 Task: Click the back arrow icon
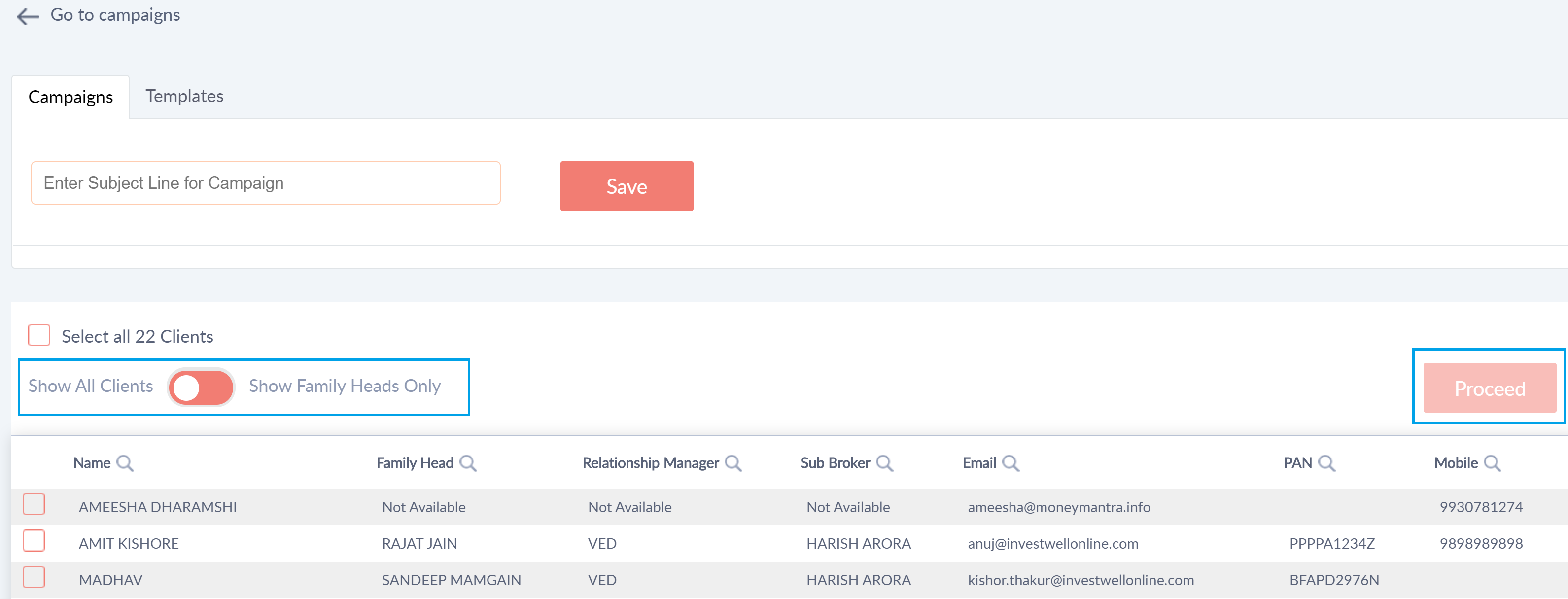28,16
